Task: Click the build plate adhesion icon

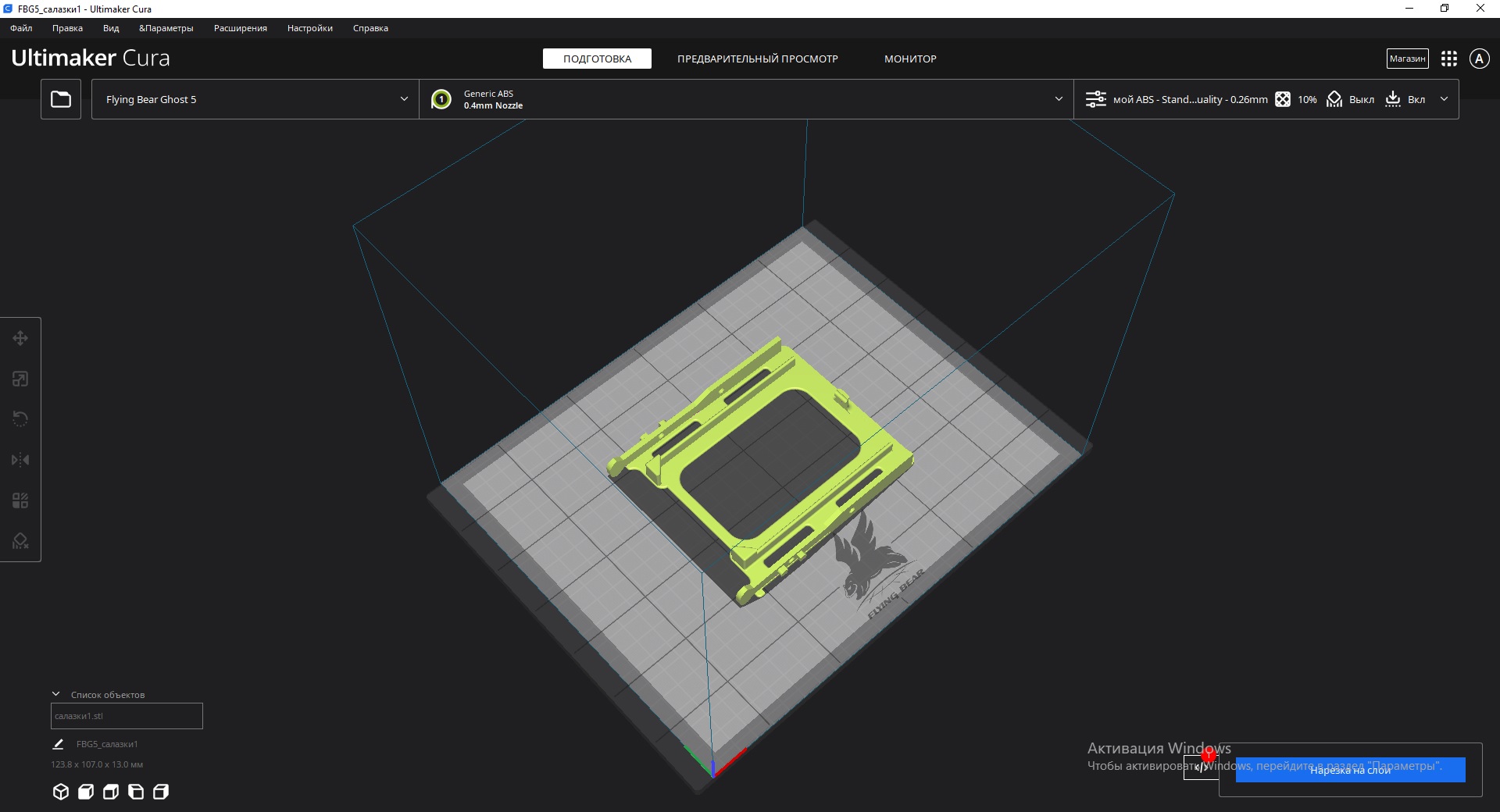Action: (x=1393, y=99)
